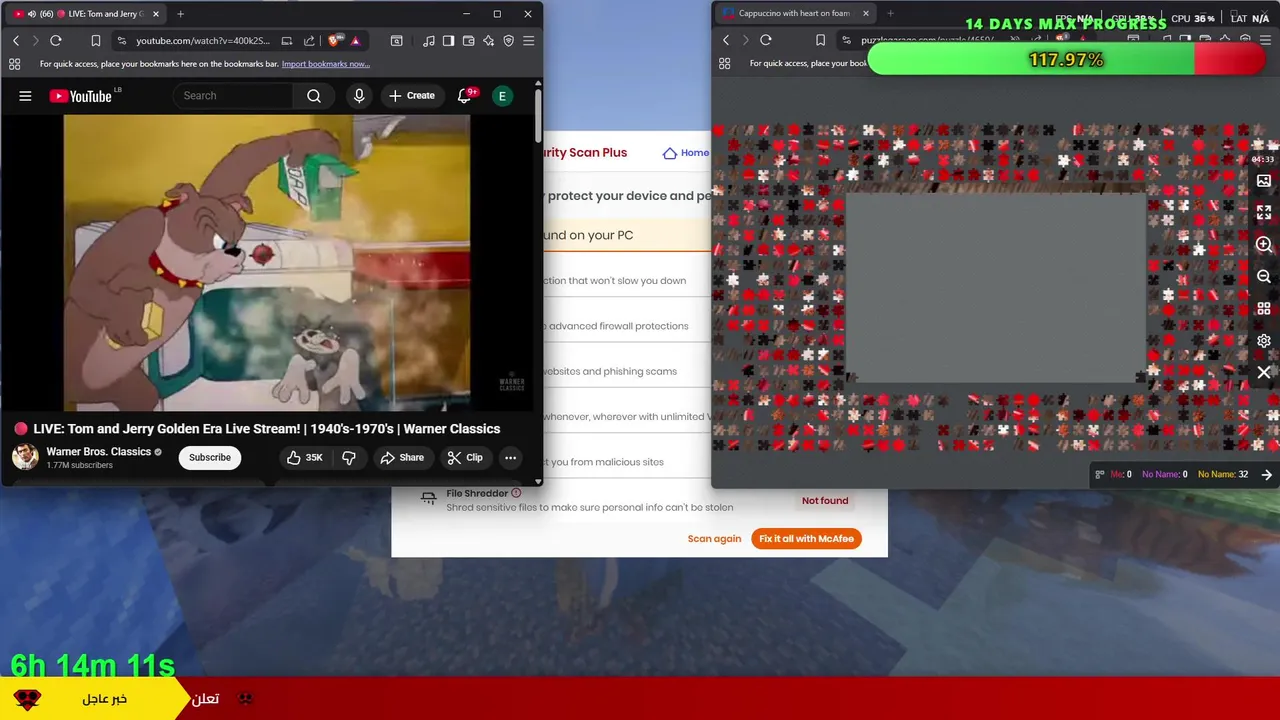Click the reader mode icon in YouTube address bar
The image size is (1280, 720).
(287, 41)
